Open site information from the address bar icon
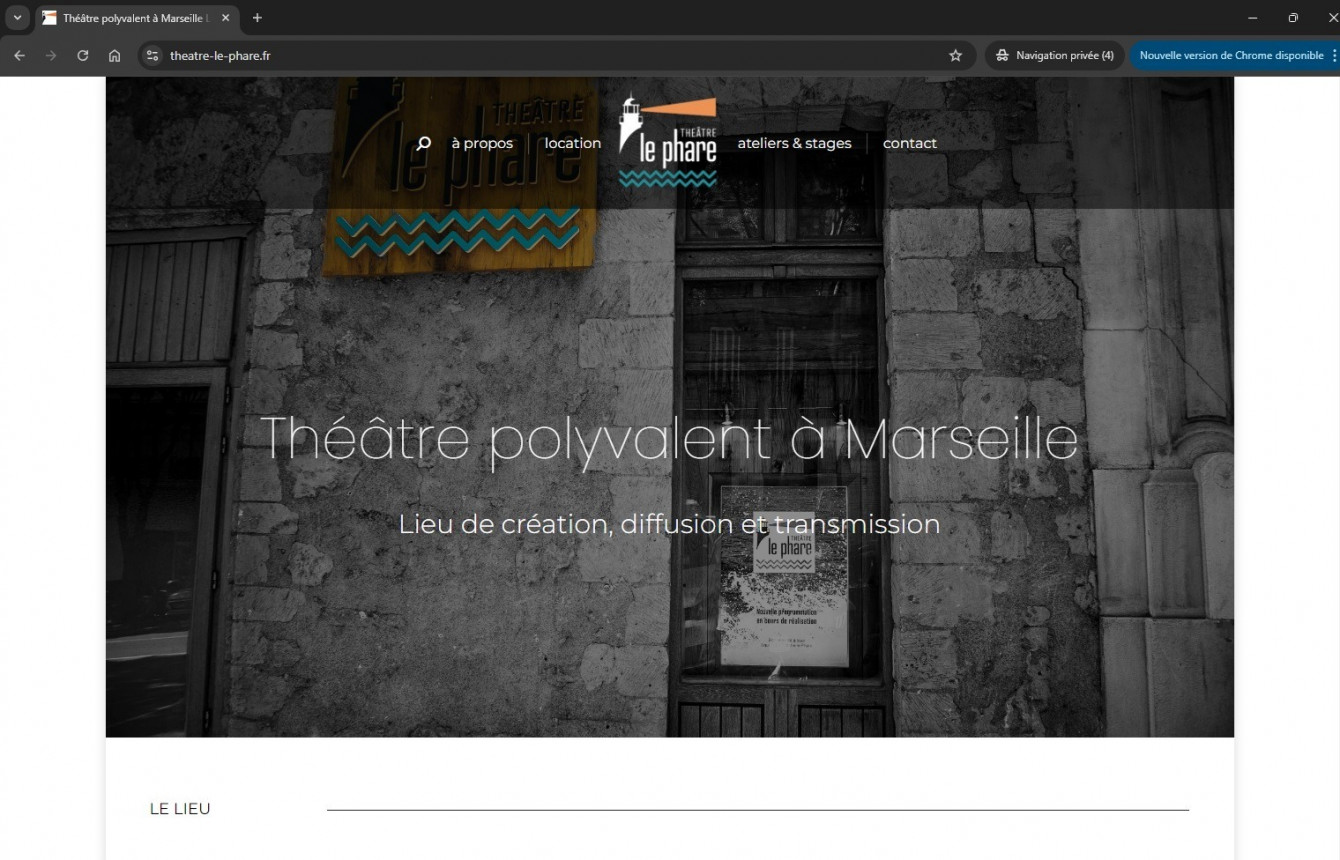Viewport: 1340px width, 860px height. coord(152,55)
